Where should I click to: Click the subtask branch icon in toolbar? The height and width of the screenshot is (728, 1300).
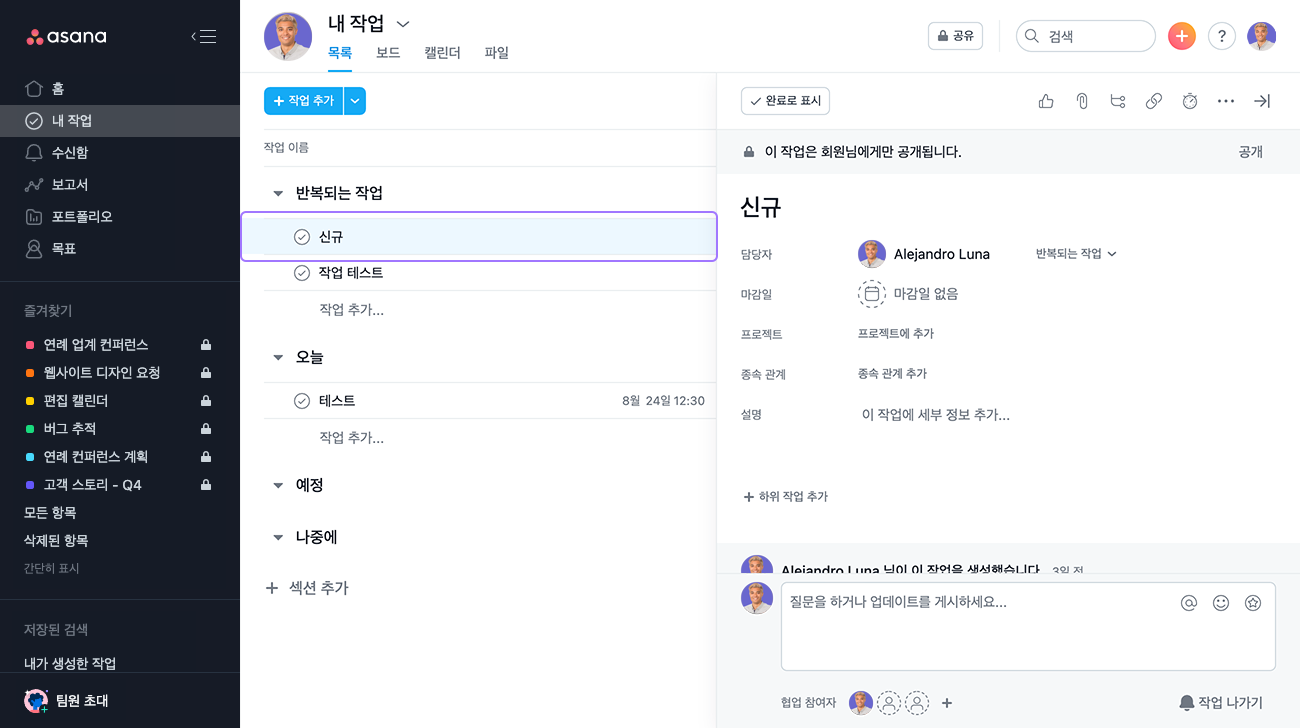[1118, 101]
